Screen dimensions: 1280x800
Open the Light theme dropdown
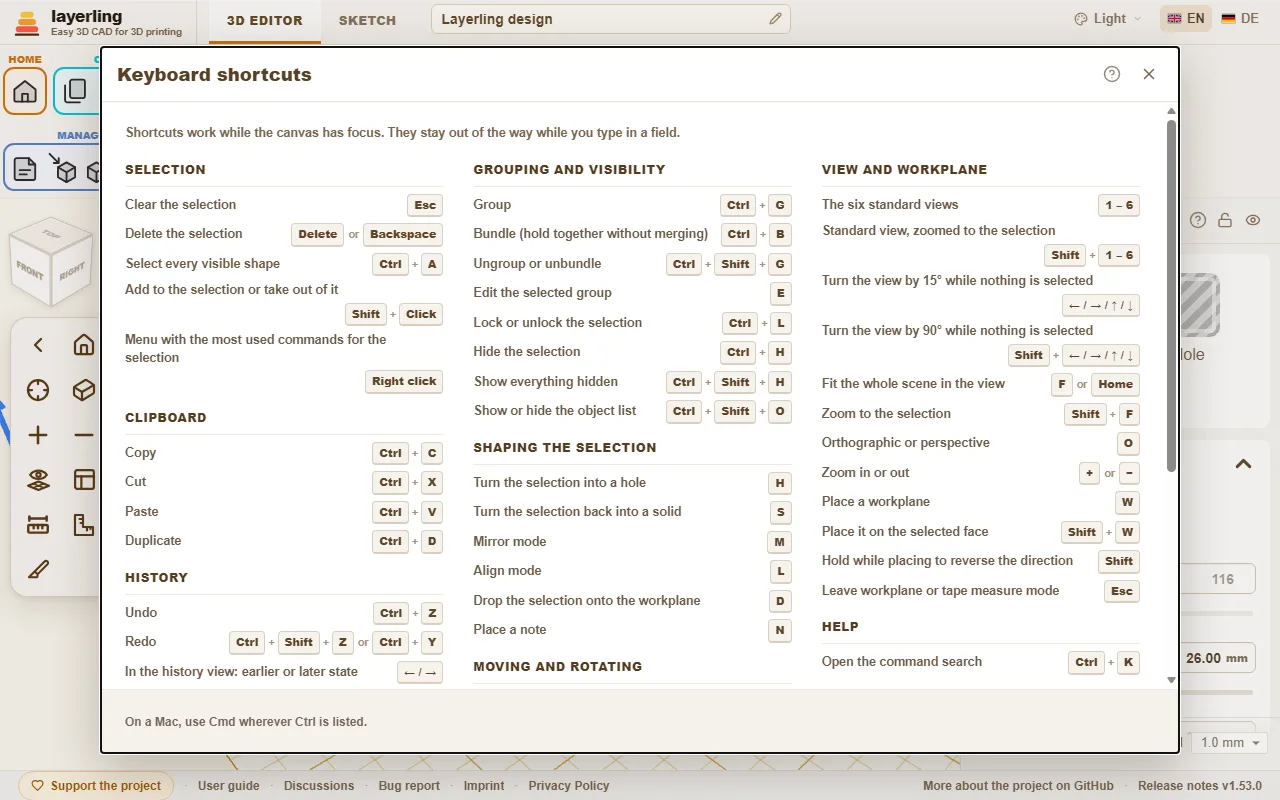(x=1107, y=18)
